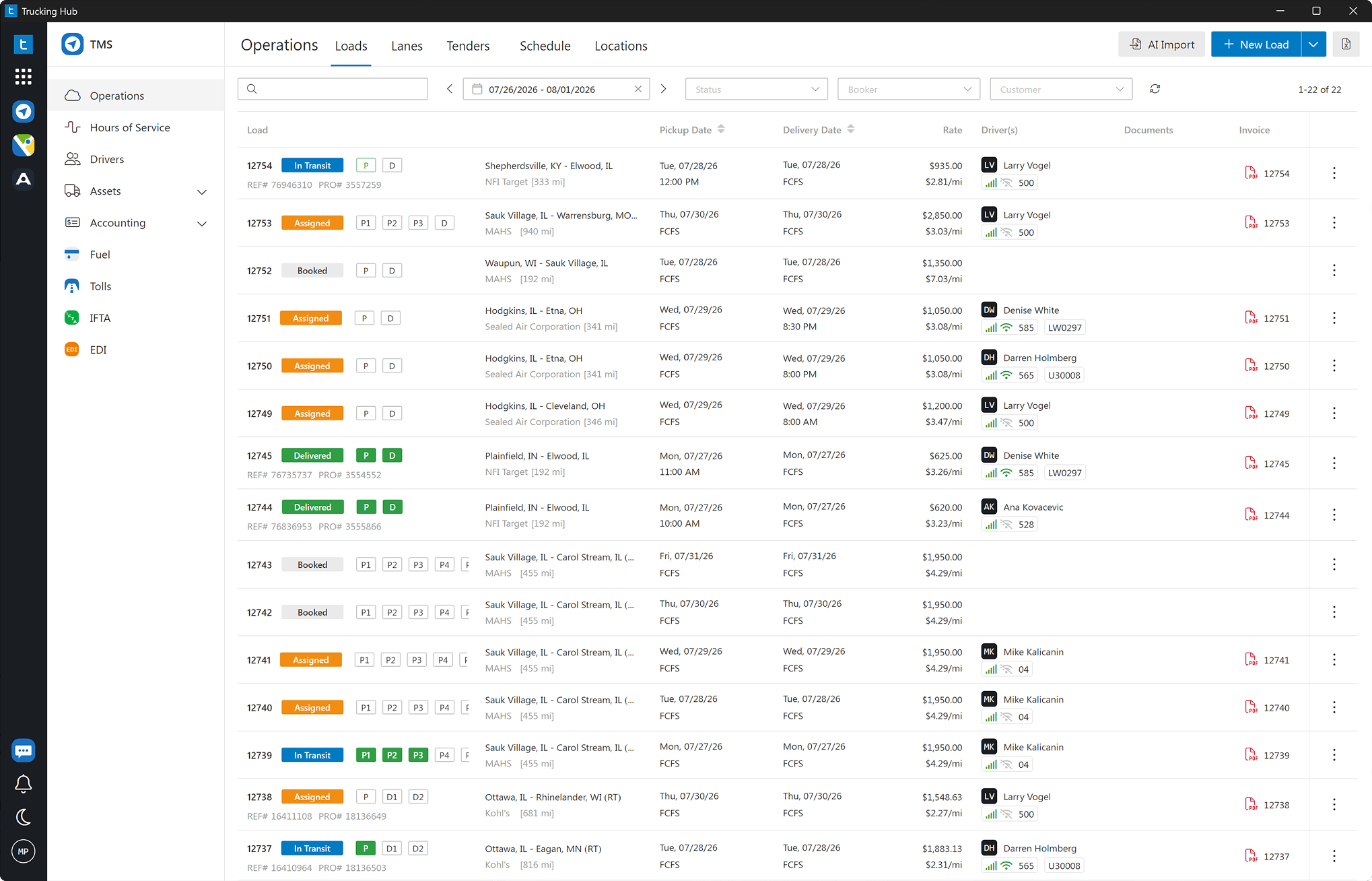Open the notifications bell
The height and width of the screenshot is (881, 1372).
click(x=24, y=784)
